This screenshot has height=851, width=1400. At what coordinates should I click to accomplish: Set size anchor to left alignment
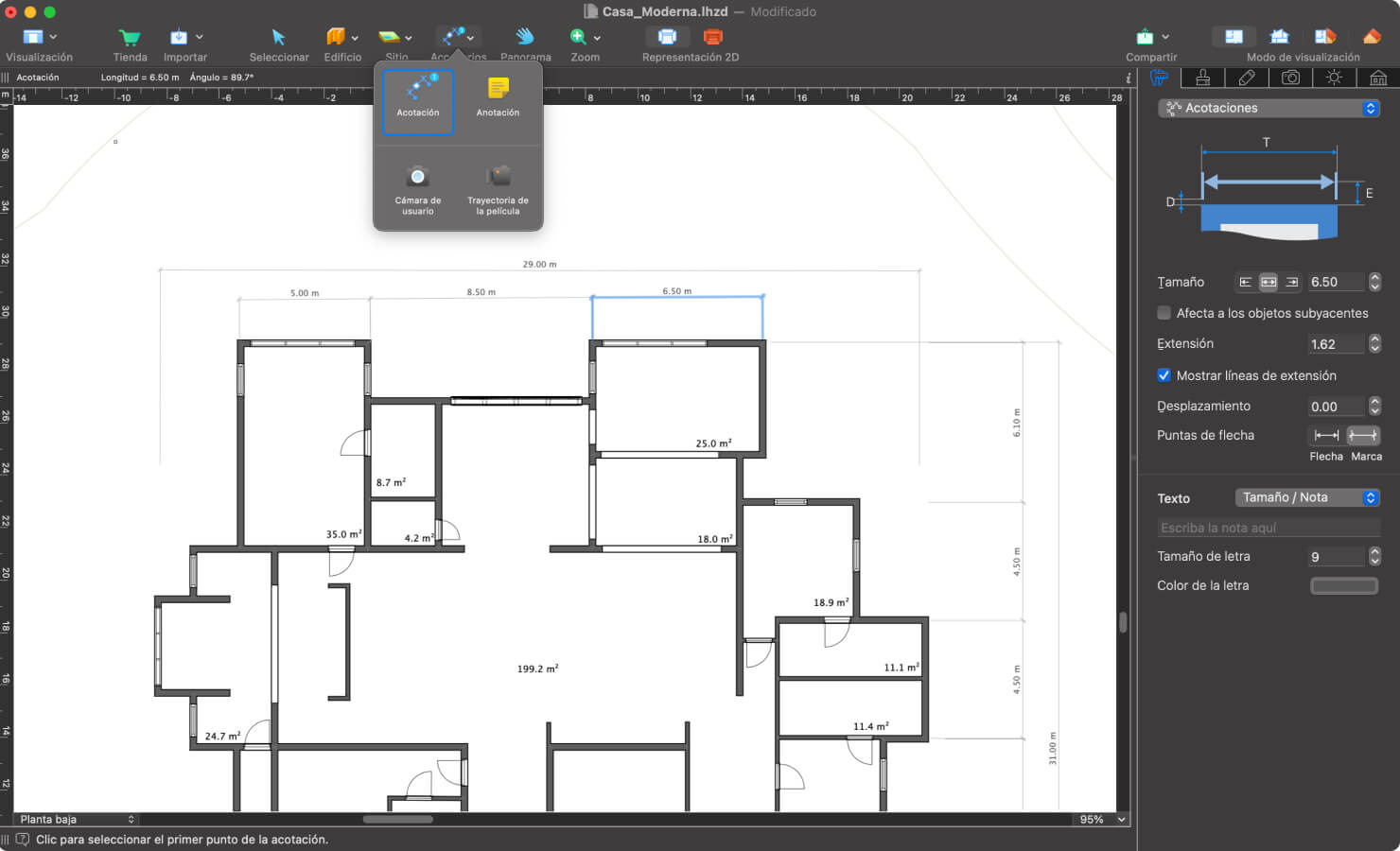click(1246, 282)
